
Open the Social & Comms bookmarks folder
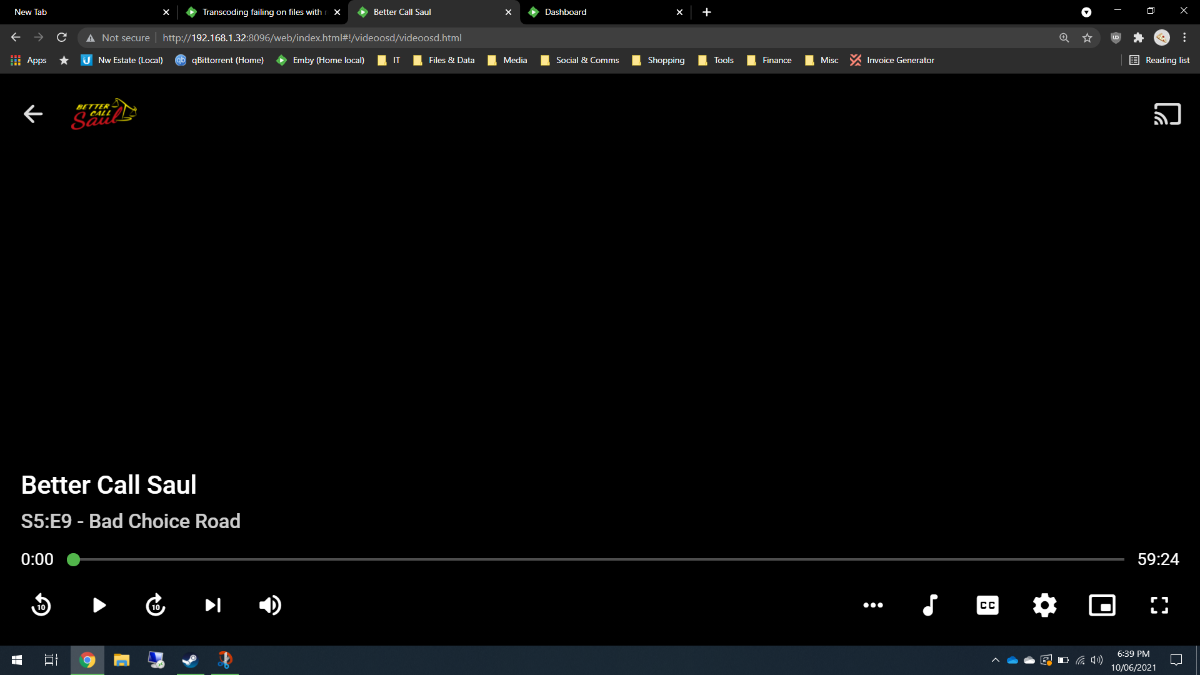[x=579, y=60]
